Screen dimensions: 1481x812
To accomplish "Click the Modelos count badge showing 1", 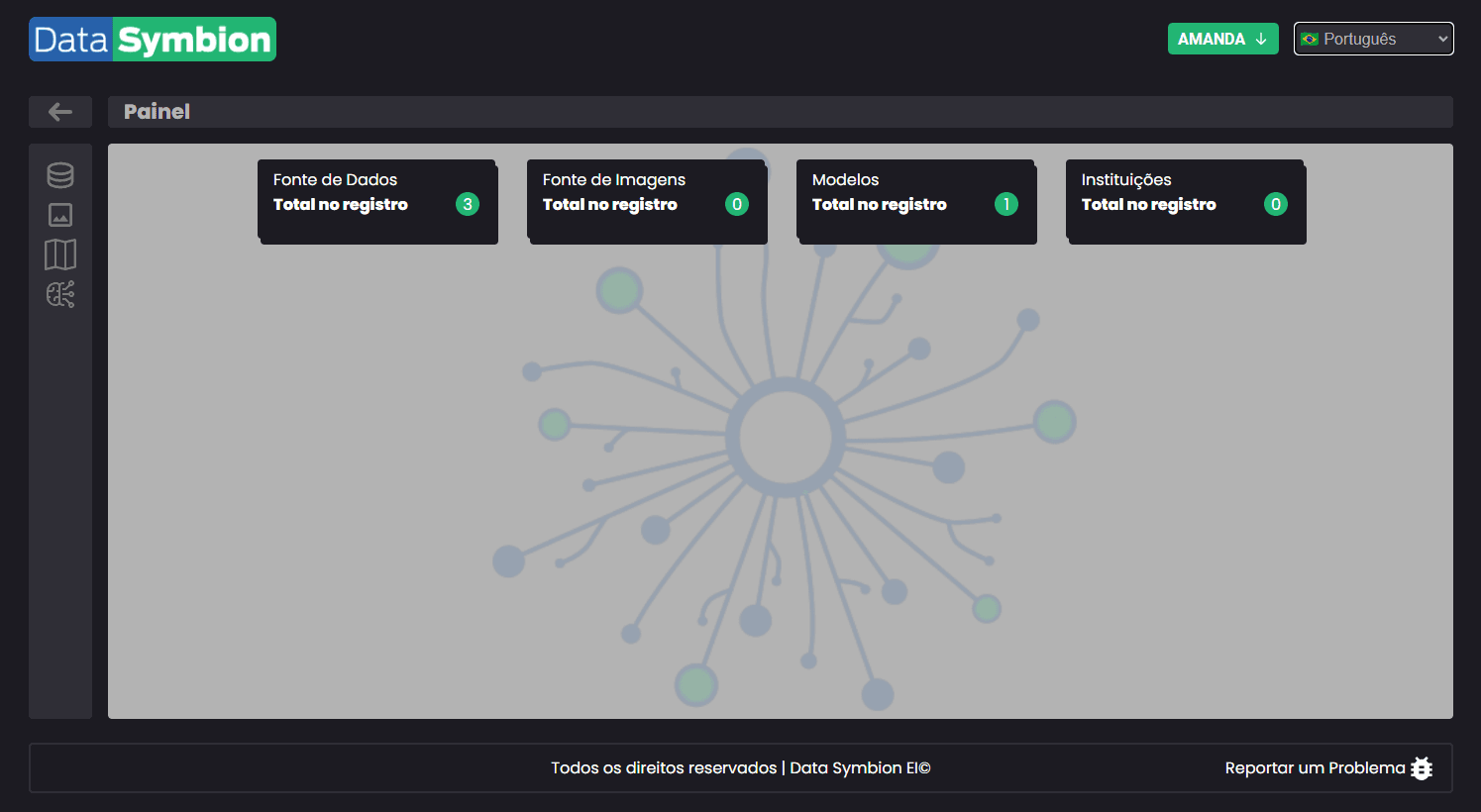I will coord(1006,204).
